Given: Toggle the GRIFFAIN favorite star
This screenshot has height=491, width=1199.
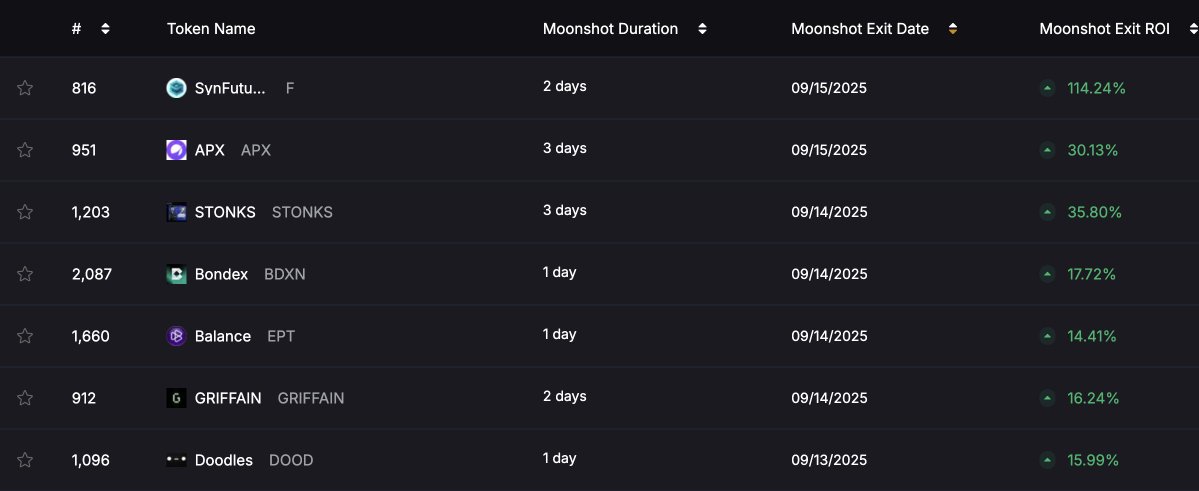Looking at the screenshot, I should 24,398.
